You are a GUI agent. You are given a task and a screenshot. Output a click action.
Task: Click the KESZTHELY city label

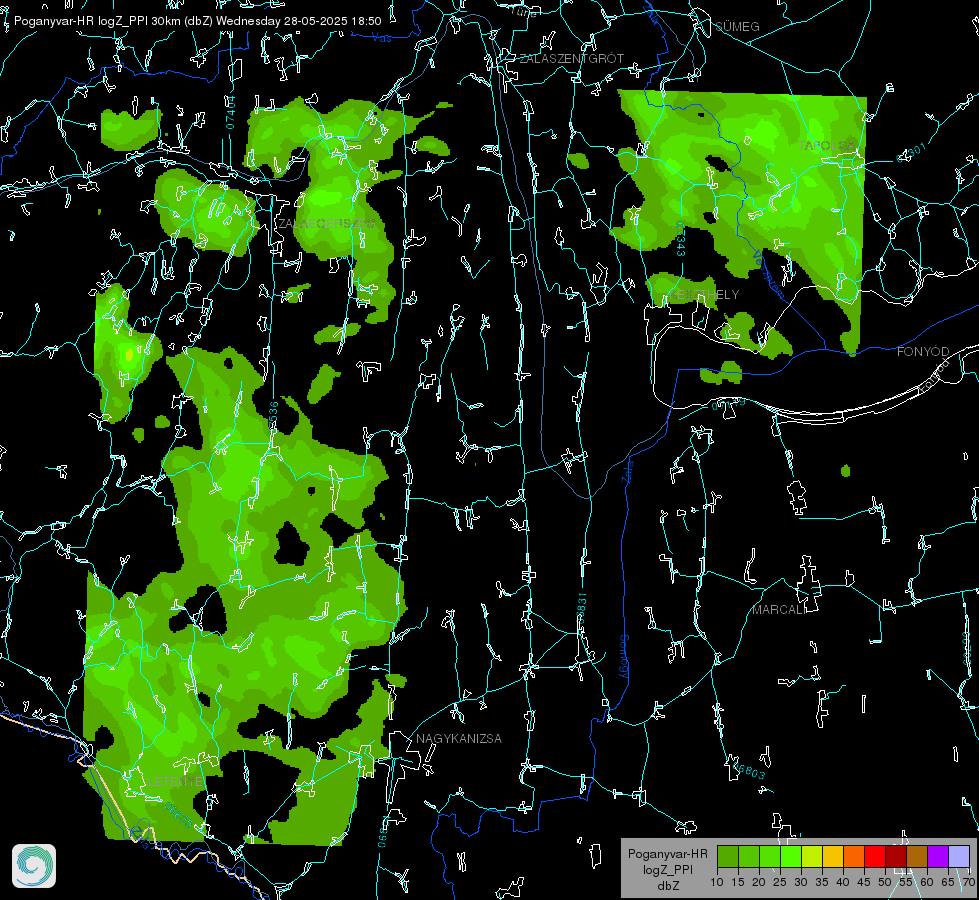click(x=704, y=294)
